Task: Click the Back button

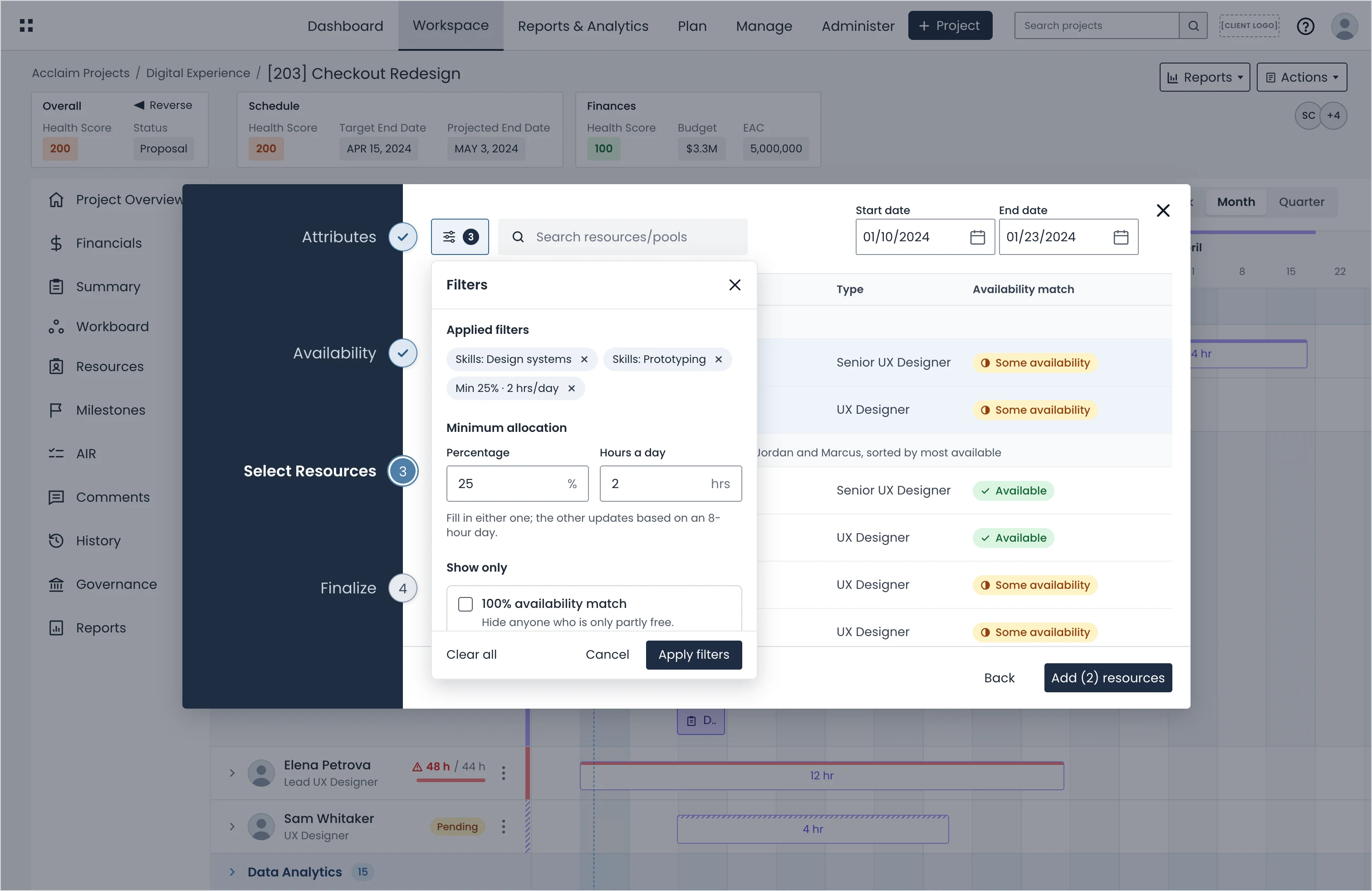Action: 999,678
